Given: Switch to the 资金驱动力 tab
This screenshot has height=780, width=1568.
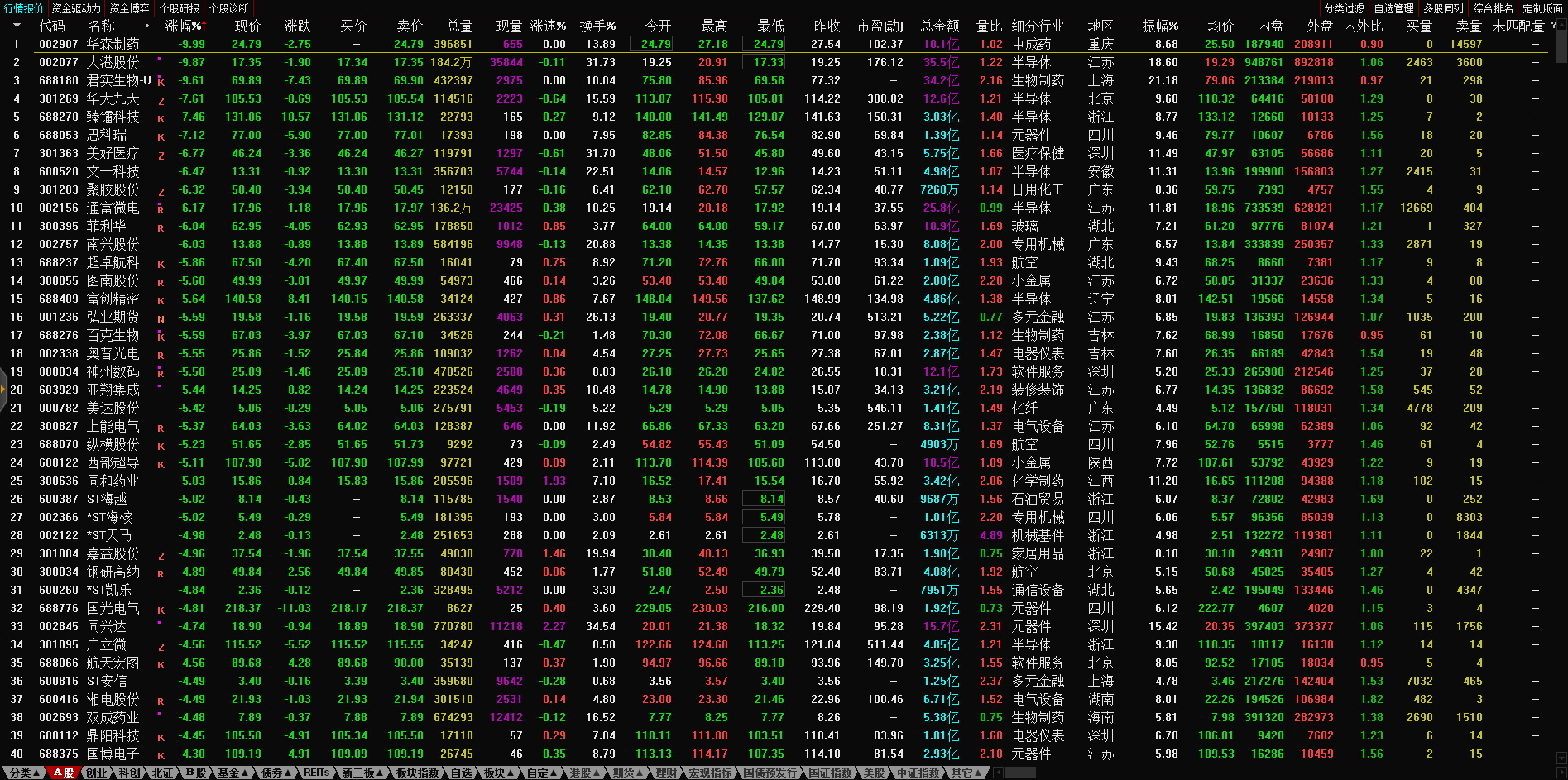Looking at the screenshot, I should [76, 8].
